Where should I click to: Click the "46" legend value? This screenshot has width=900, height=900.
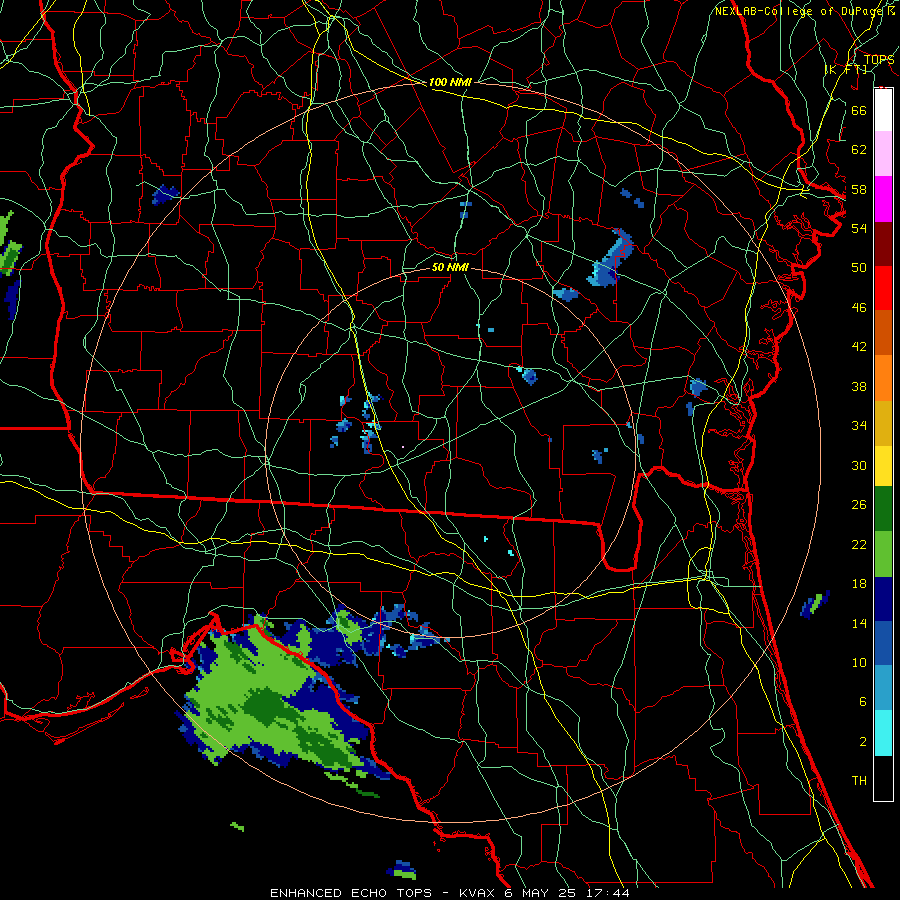pyautogui.click(x=859, y=308)
